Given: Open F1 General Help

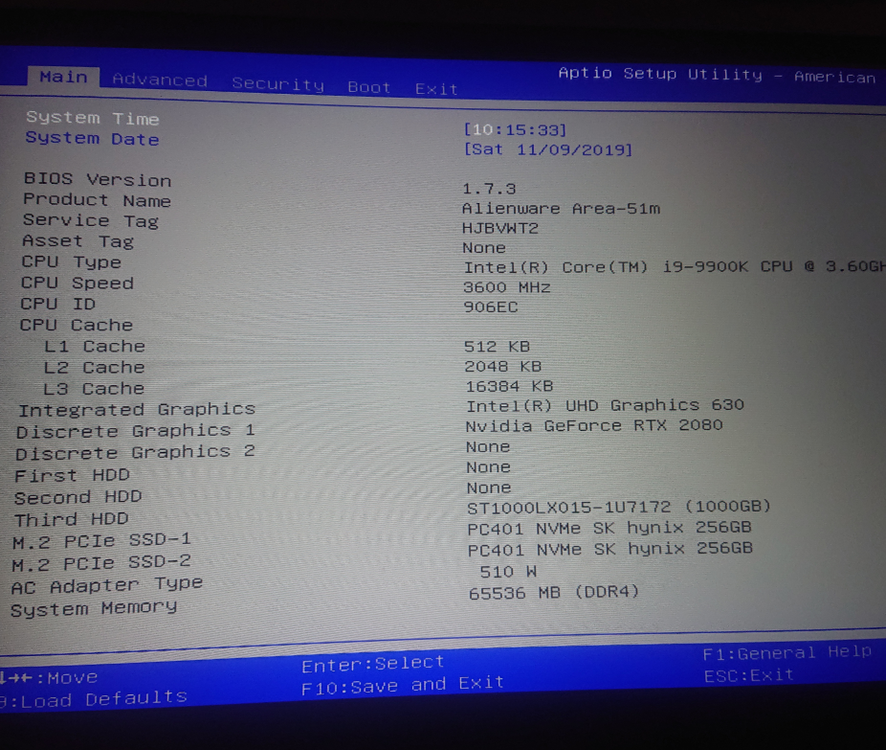Looking at the screenshot, I should 787,653.
